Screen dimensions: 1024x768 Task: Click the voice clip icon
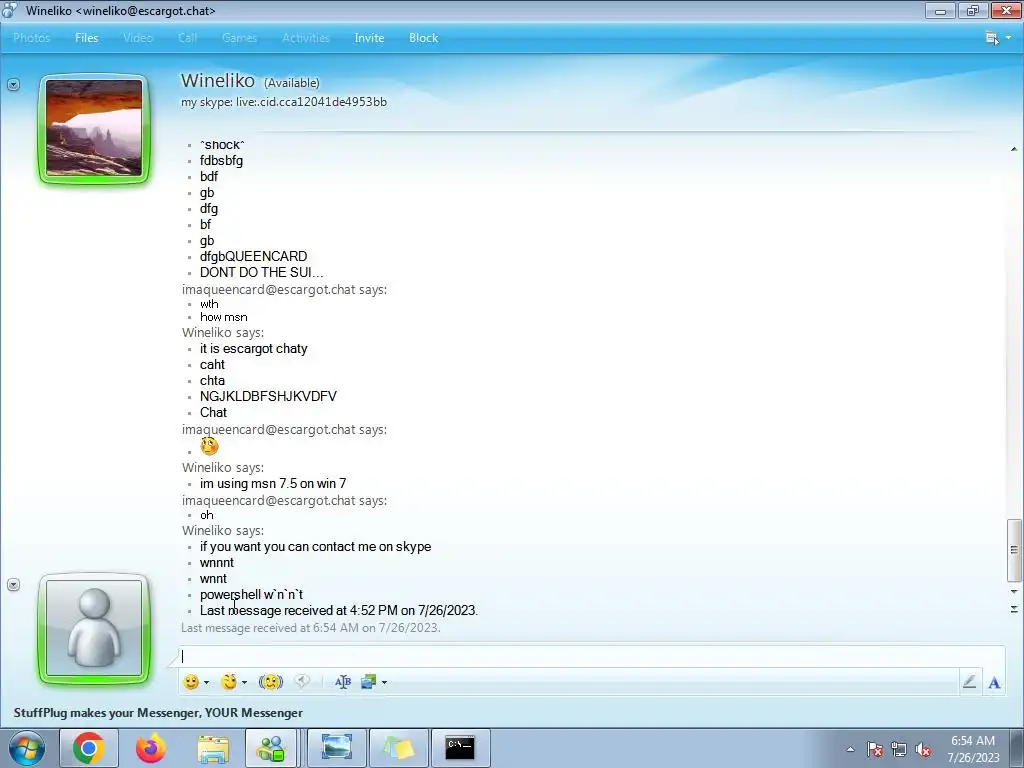pyautogui.click(x=302, y=681)
